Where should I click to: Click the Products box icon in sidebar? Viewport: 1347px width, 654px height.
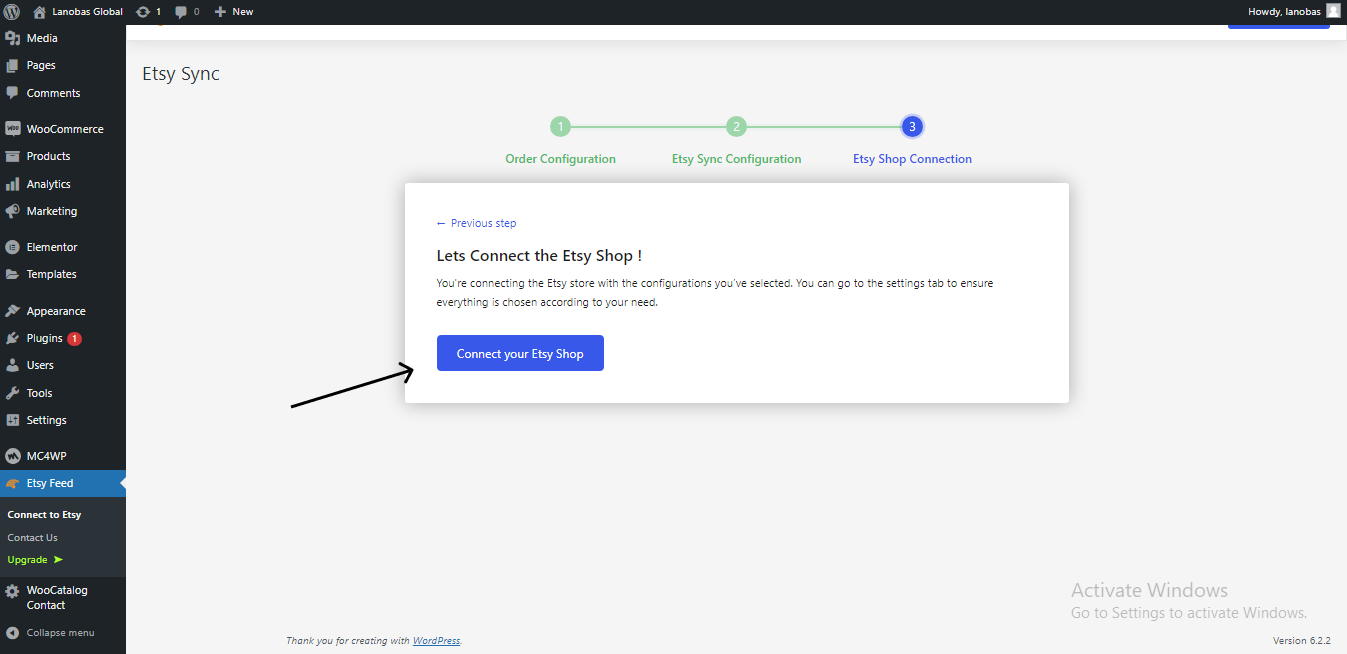tap(13, 156)
